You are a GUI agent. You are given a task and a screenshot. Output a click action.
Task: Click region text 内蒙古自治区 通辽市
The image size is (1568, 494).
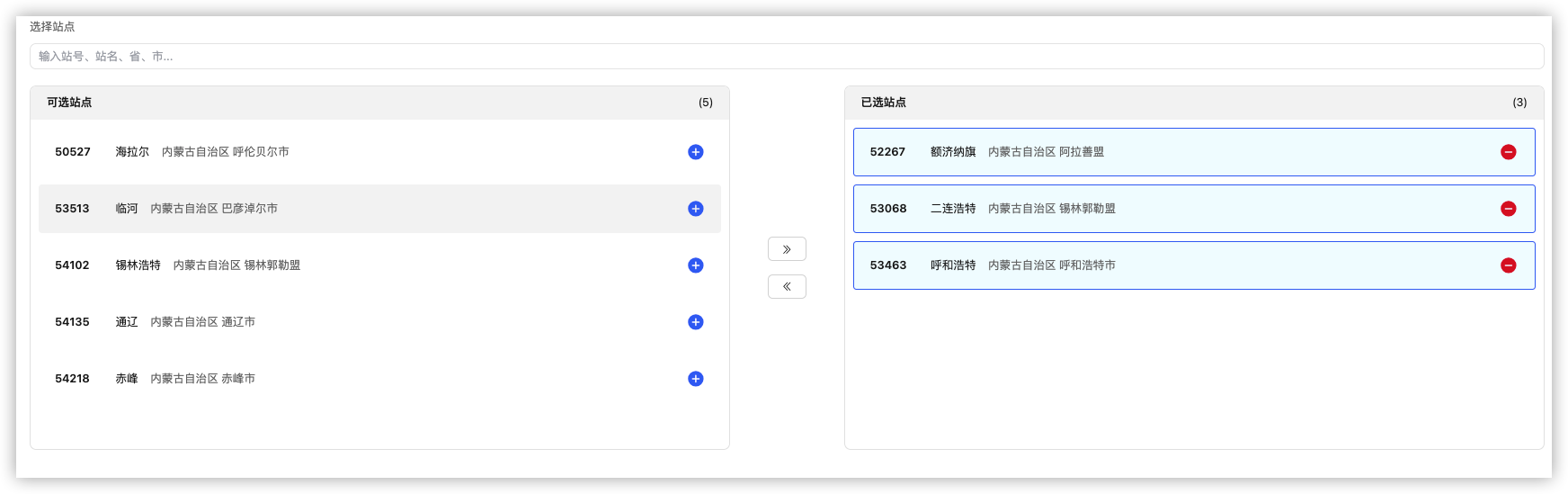pos(202,322)
